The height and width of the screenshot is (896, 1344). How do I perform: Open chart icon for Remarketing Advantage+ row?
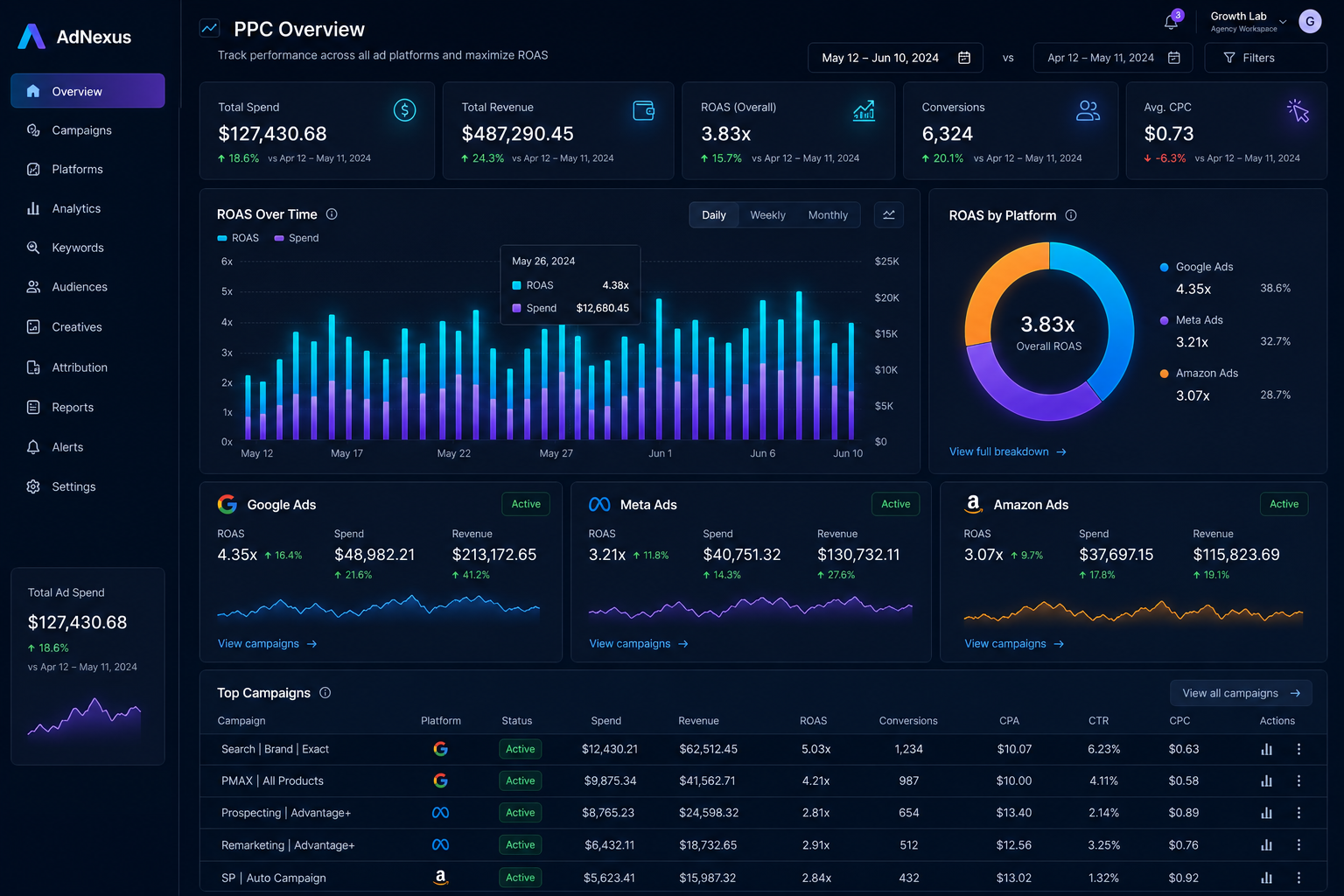pos(1266,845)
